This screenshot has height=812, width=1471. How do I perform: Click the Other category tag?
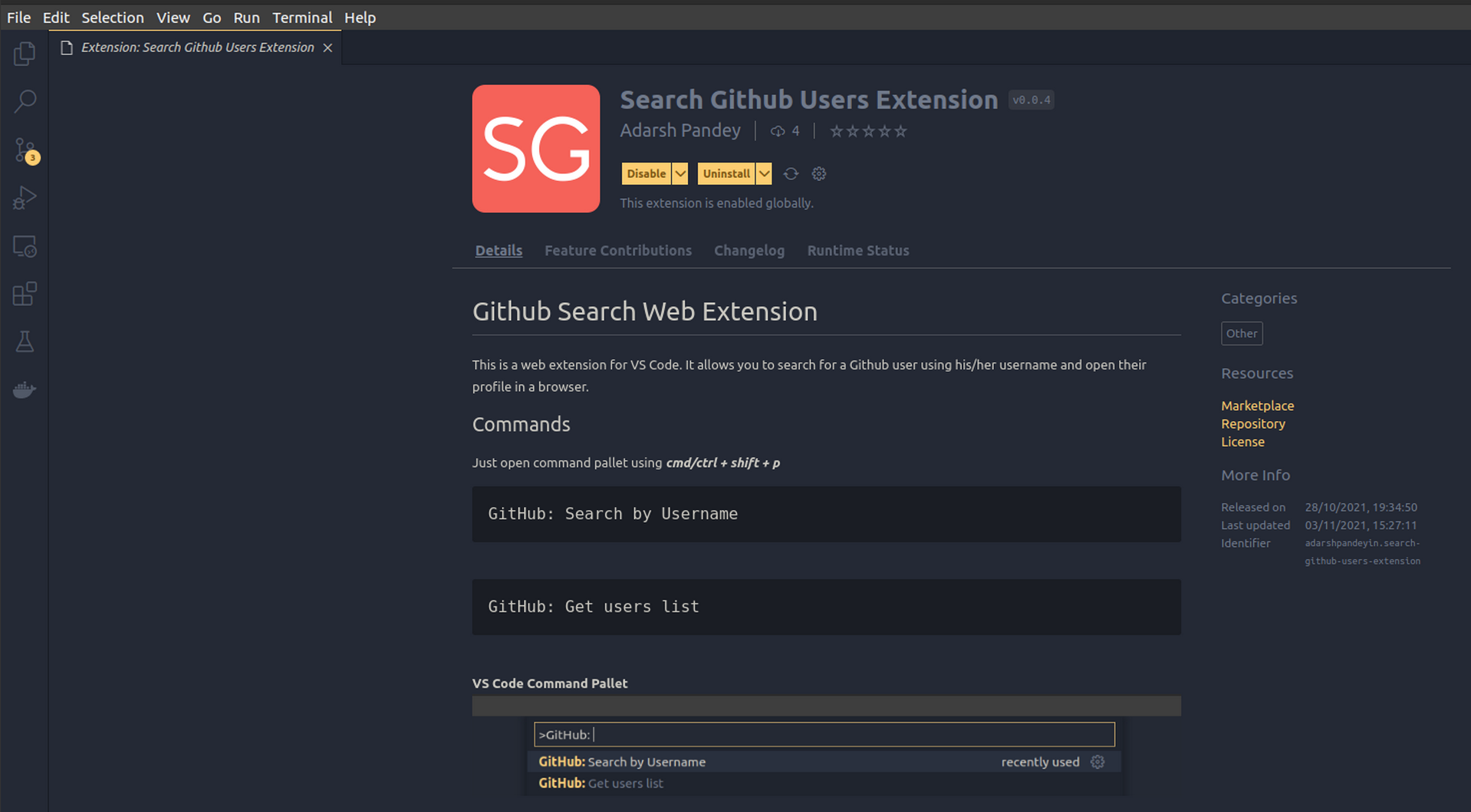pyautogui.click(x=1242, y=334)
